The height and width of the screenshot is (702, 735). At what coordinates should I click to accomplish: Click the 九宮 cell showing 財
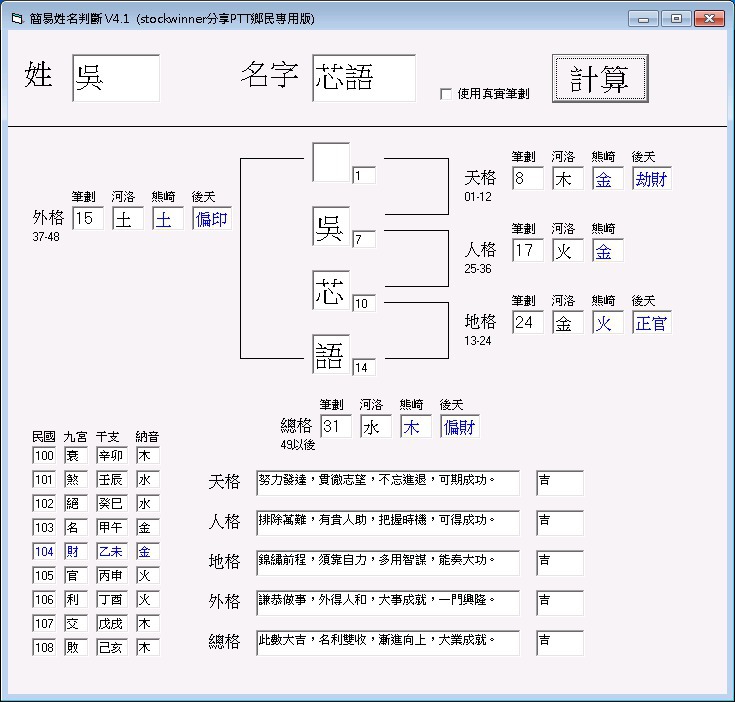76,552
